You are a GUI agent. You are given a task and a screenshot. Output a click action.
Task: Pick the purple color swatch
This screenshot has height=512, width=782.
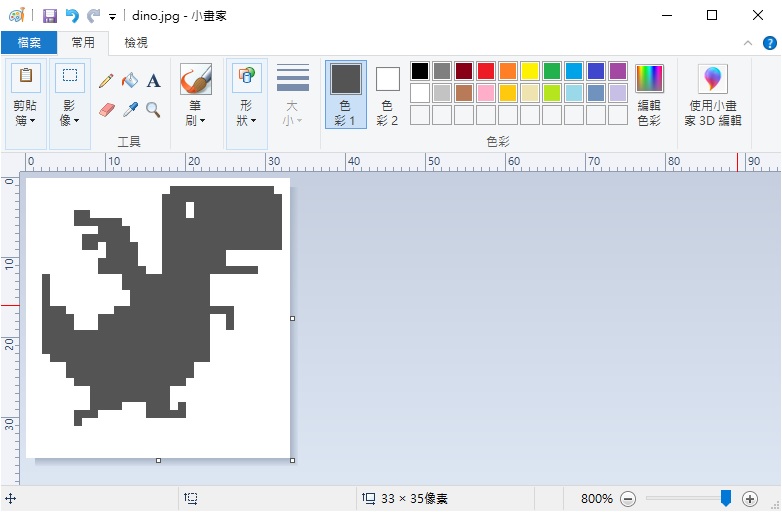tap(618, 71)
